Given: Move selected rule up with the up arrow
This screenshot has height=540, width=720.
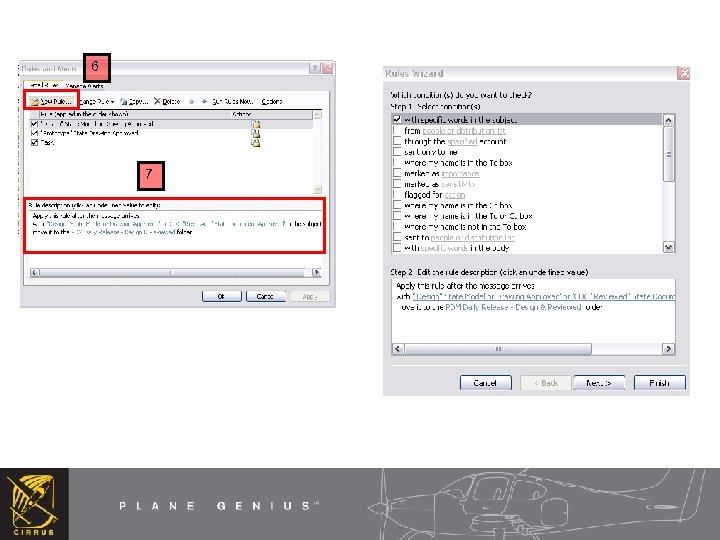Looking at the screenshot, I should point(191,101).
